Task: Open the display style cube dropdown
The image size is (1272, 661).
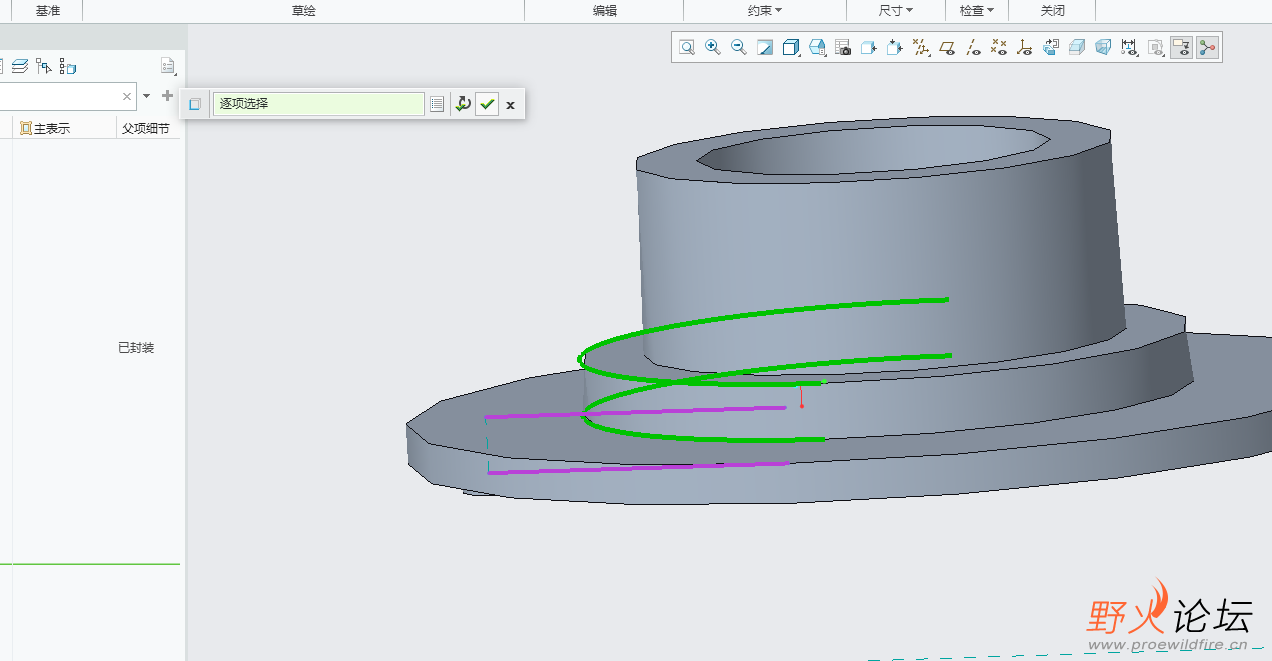Action: coord(791,47)
